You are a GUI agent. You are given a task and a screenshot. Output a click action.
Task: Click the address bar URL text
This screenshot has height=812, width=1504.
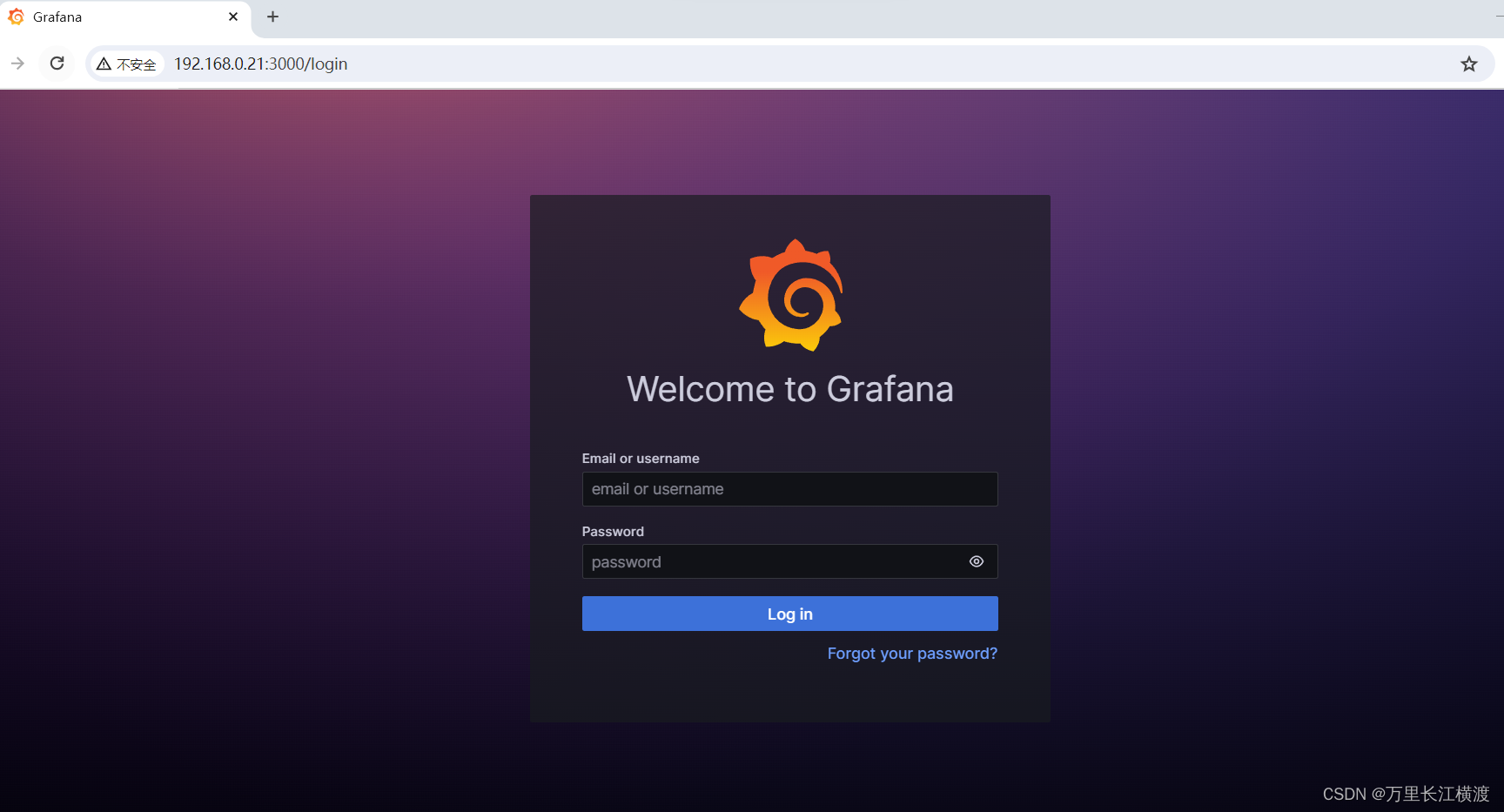(260, 64)
